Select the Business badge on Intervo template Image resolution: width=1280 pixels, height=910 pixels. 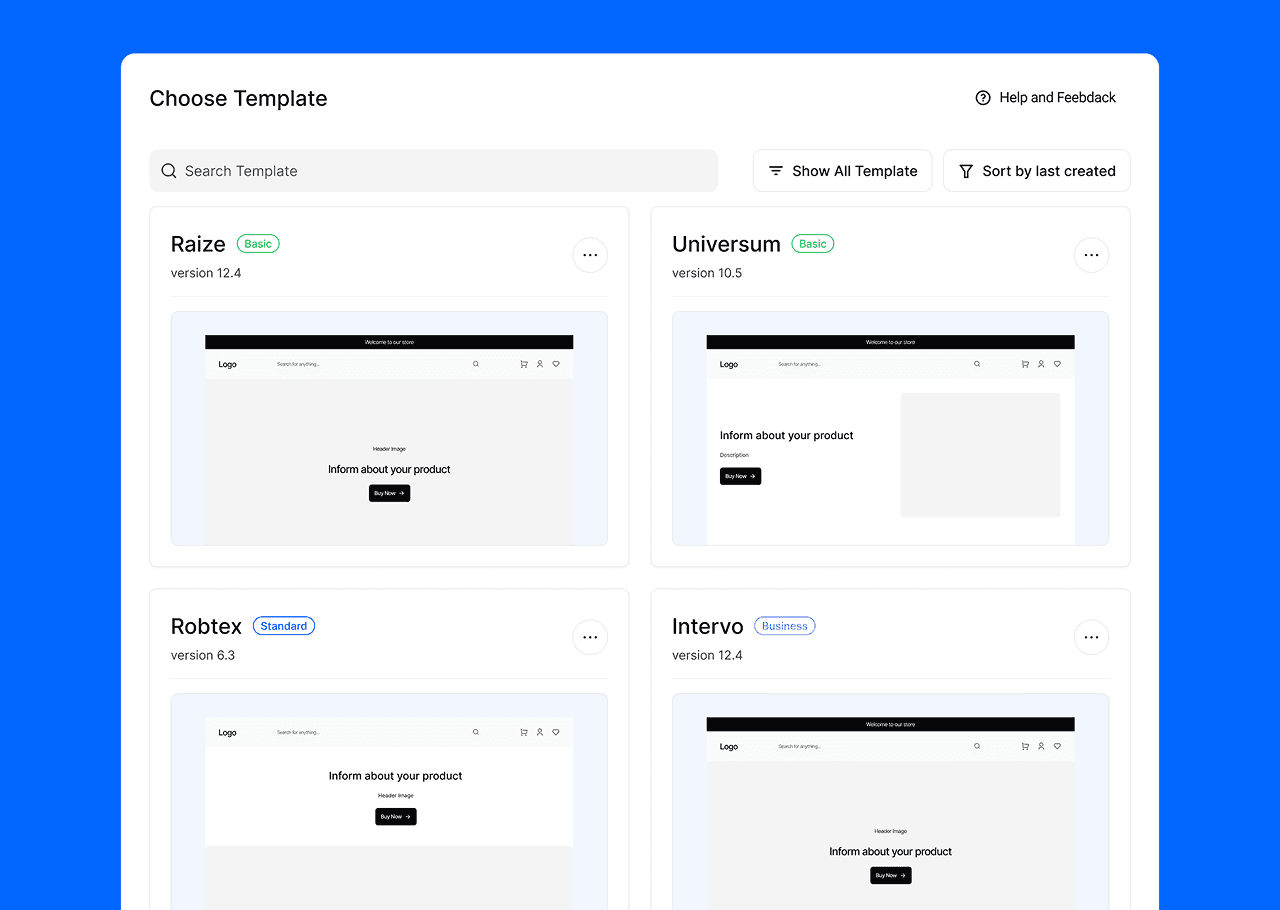tap(784, 625)
